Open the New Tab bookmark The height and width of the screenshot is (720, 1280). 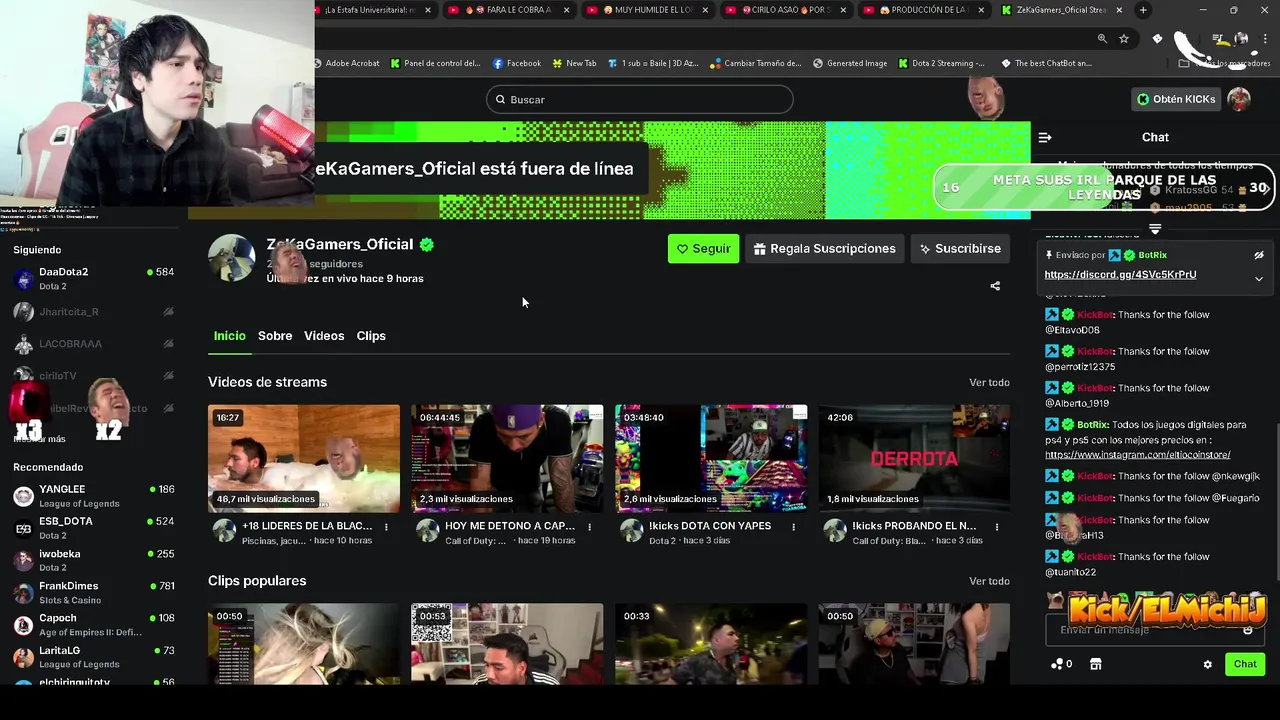[x=574, y=63]
